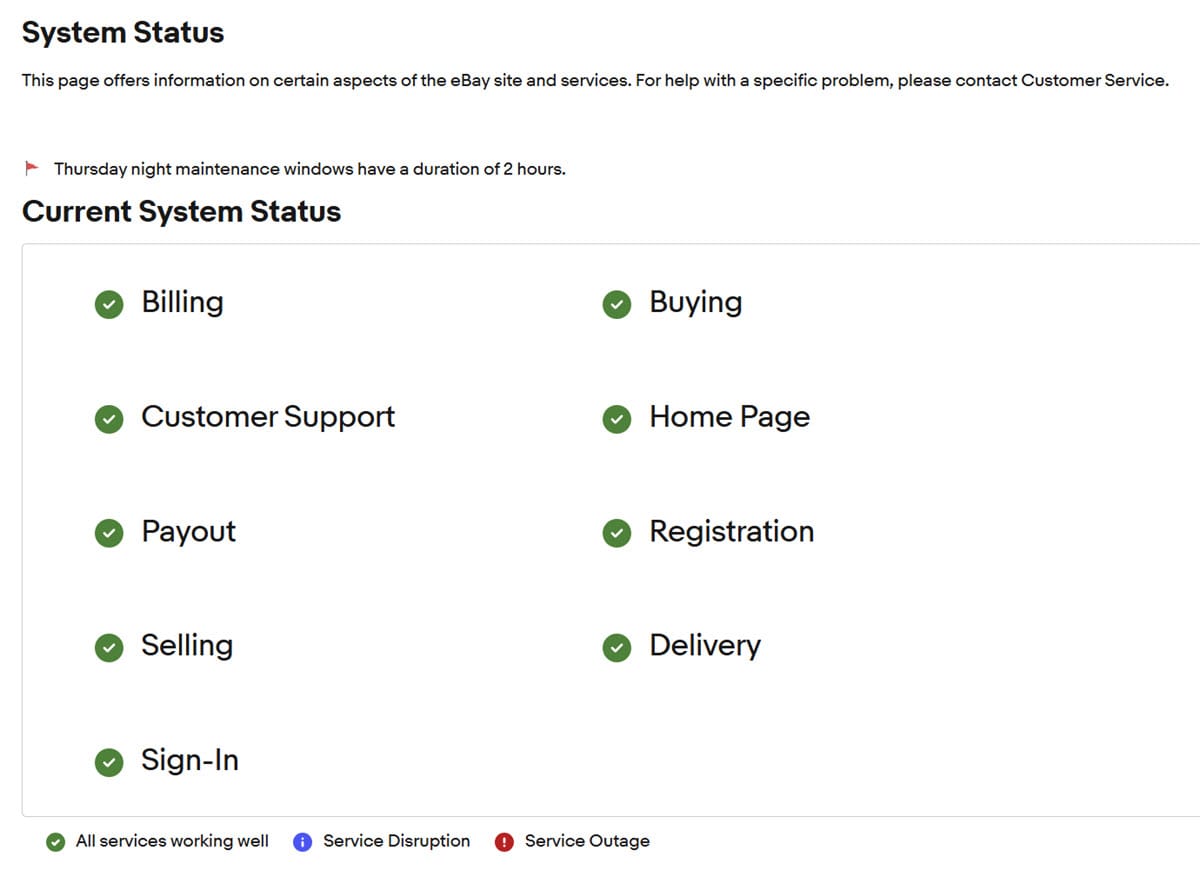Click the Selling status check icon

tap(109, 648)
